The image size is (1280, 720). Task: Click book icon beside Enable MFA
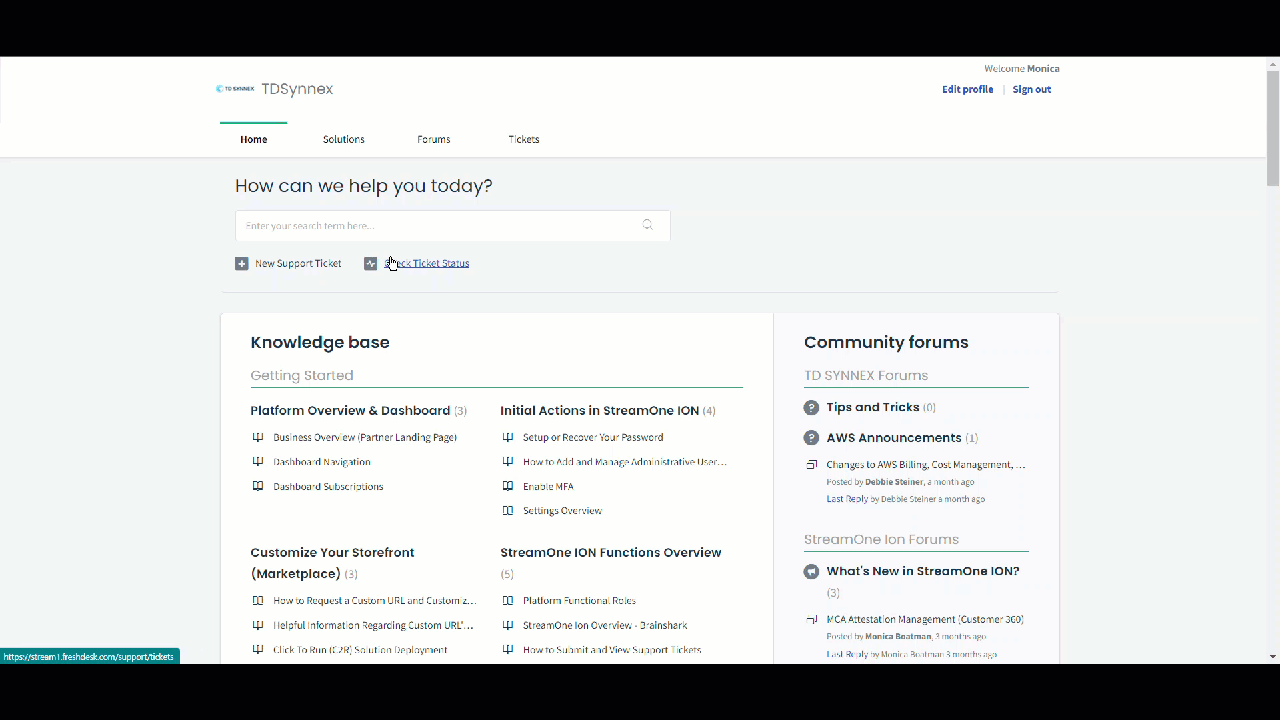click(x=508, y=486)
